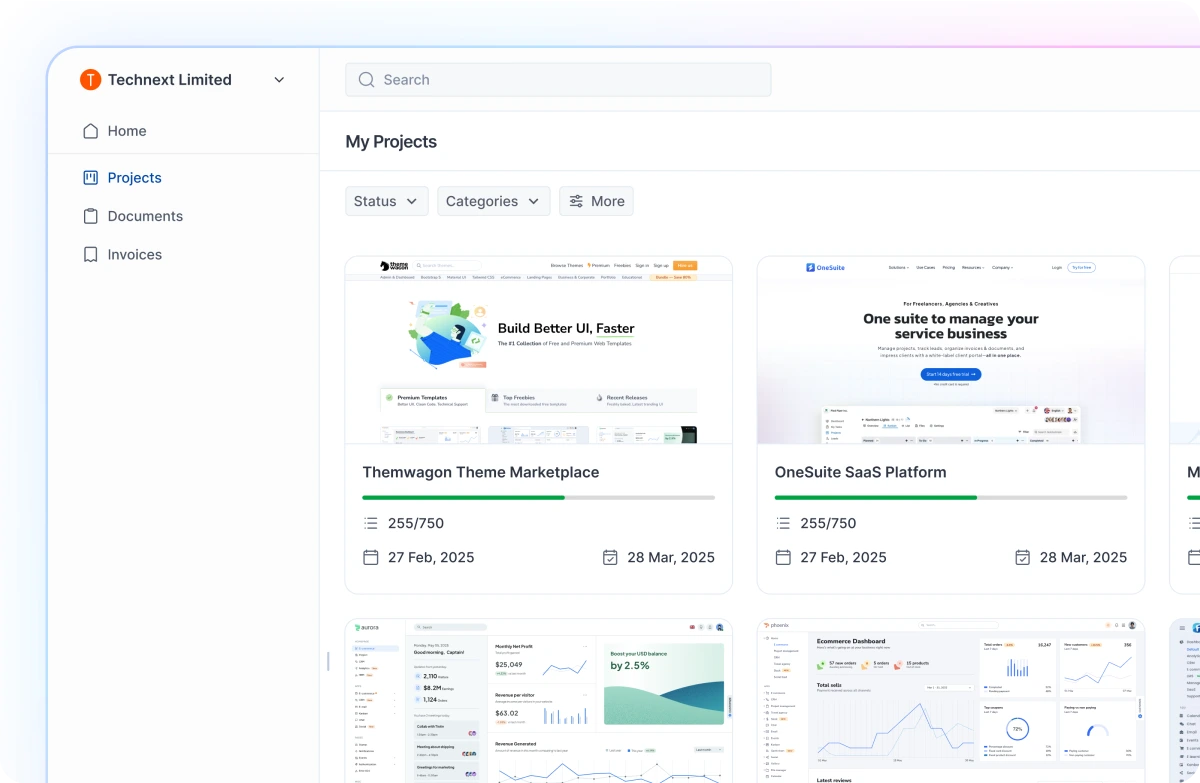This screenshot has height=783, width=1200.
Task: Click 28 Mar, 2025 on OneSuite card
Action: pyautogui.click(x=1083, y=557)
